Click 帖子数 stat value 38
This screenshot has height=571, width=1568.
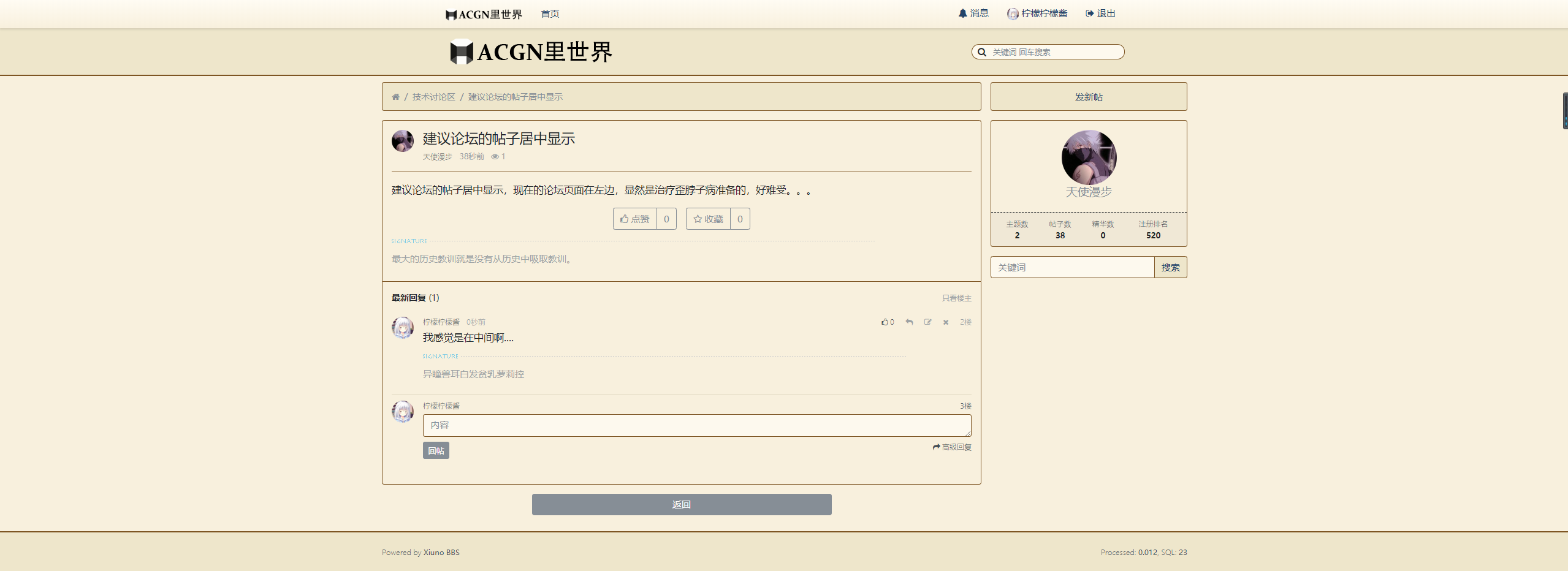coord(1060,236)
